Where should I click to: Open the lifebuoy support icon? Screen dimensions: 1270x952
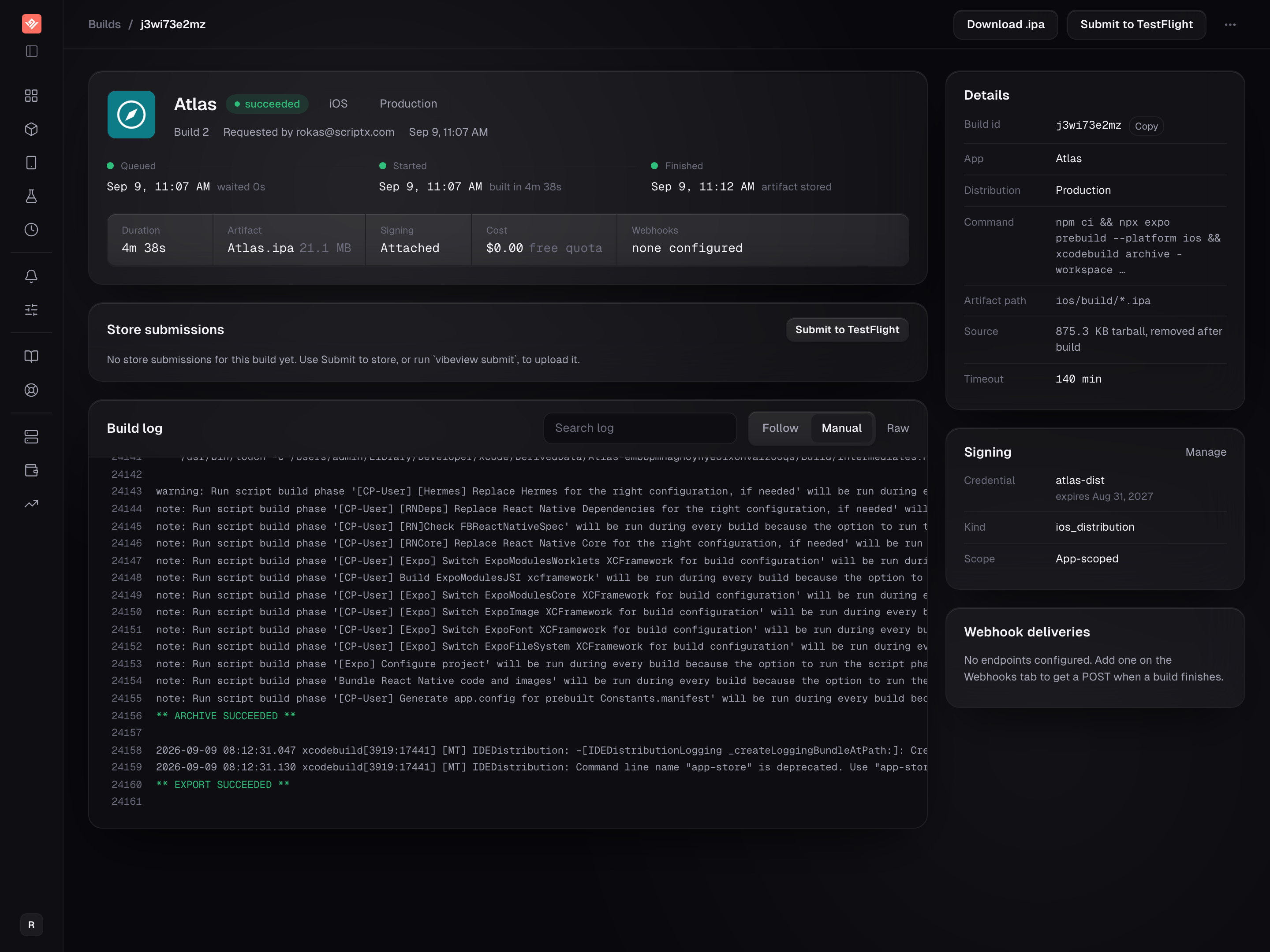(x=32, y=390)
